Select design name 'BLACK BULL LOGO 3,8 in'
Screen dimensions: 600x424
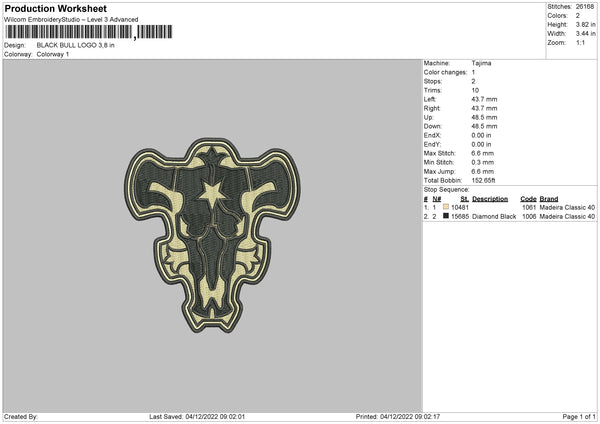75,45
